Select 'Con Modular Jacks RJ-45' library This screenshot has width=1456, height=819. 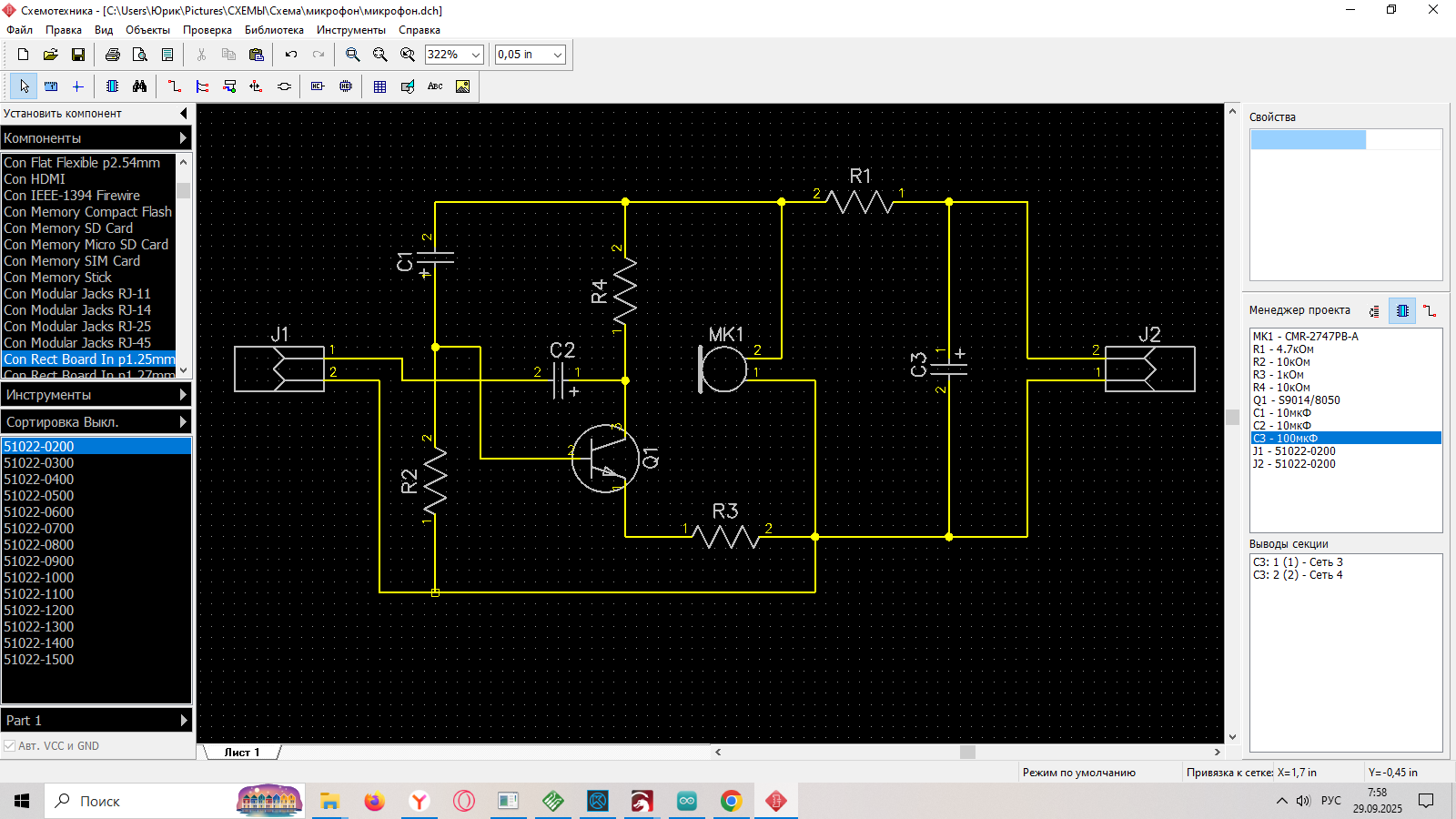point(77,343)
